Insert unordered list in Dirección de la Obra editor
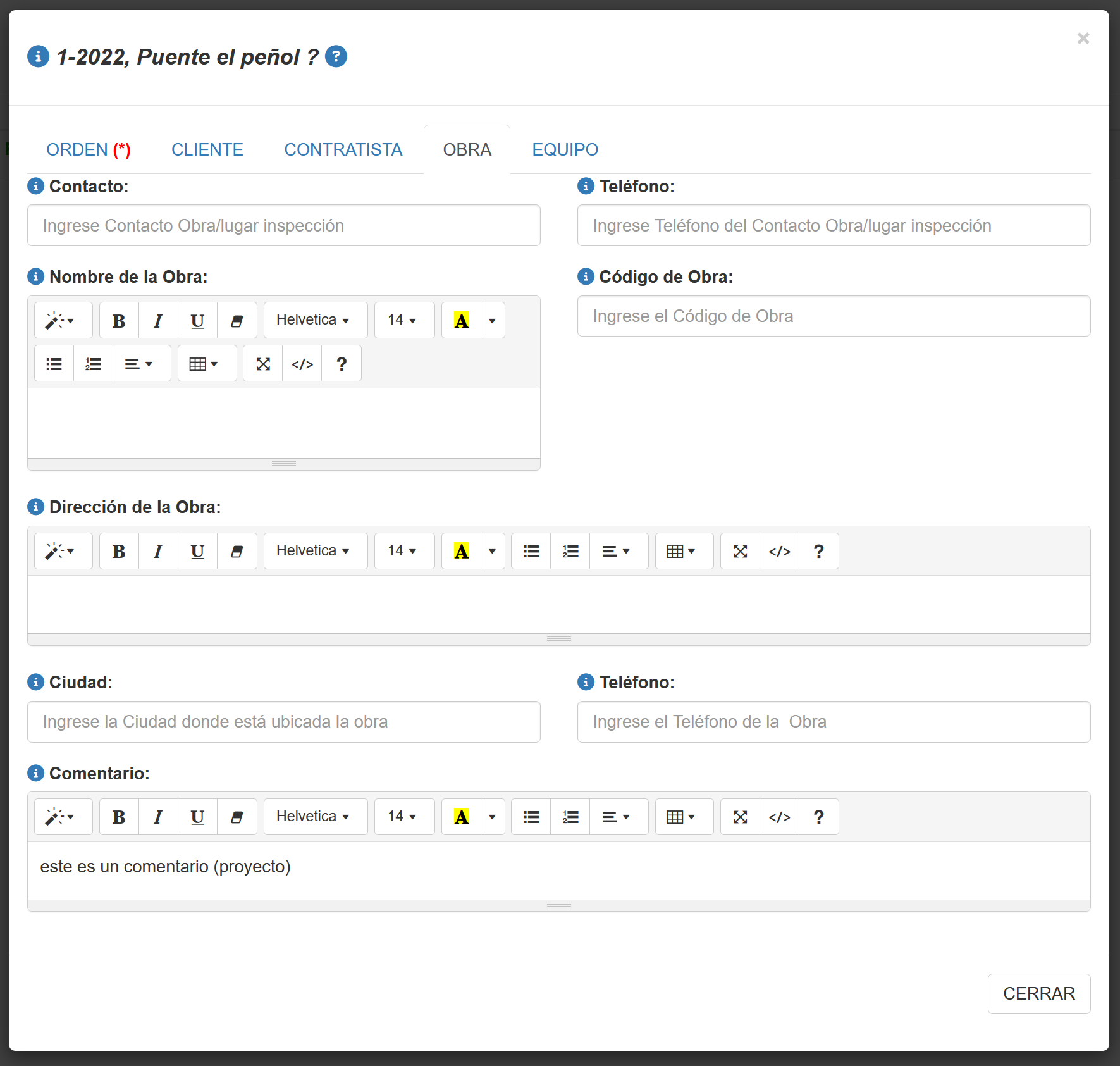Screen dimensions: 1120x1066 pyautogui.click(x=531, y=552)
